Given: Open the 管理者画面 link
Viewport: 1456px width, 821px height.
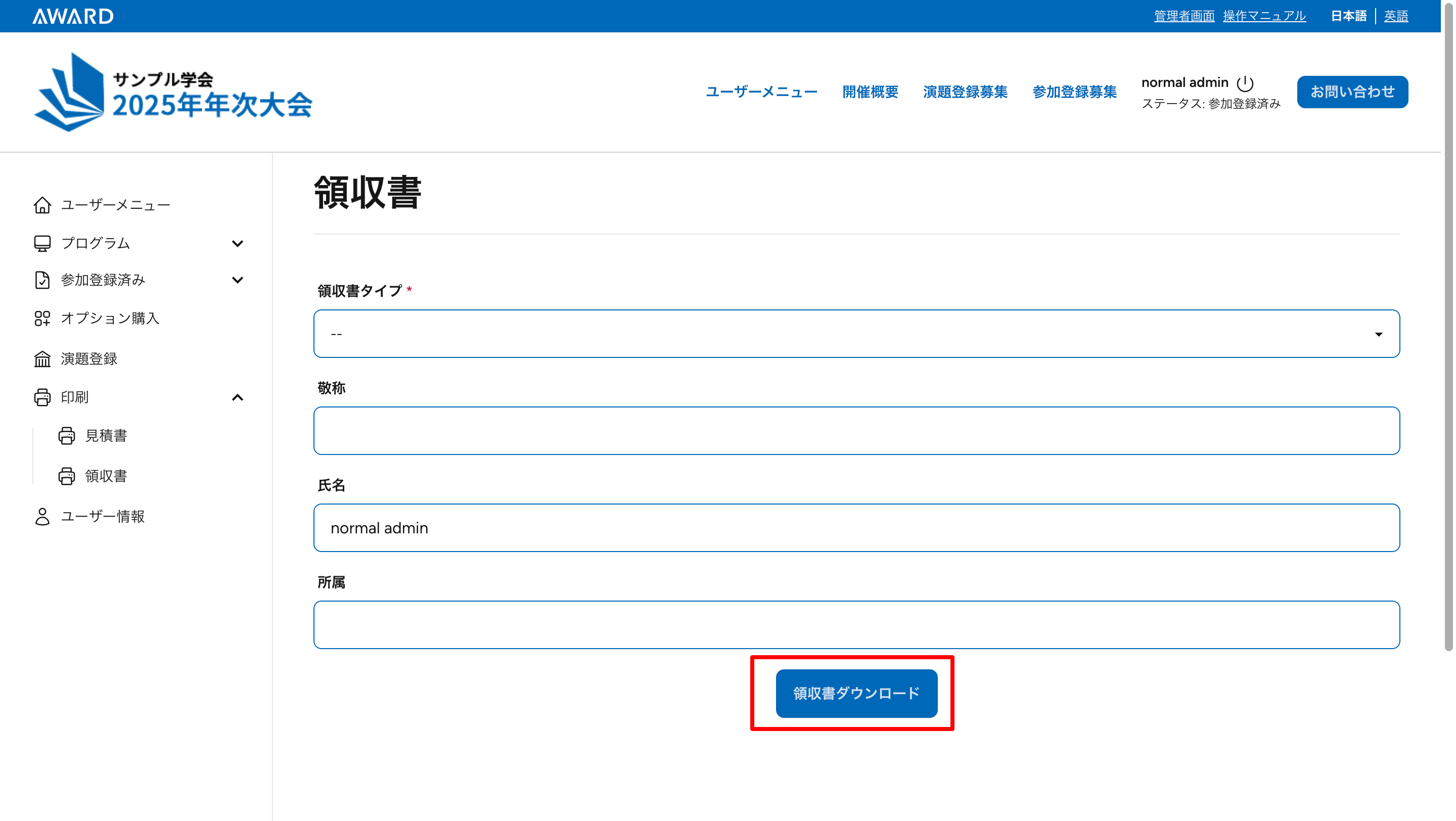Looking at the screenshot, I should coord(1184,16).
